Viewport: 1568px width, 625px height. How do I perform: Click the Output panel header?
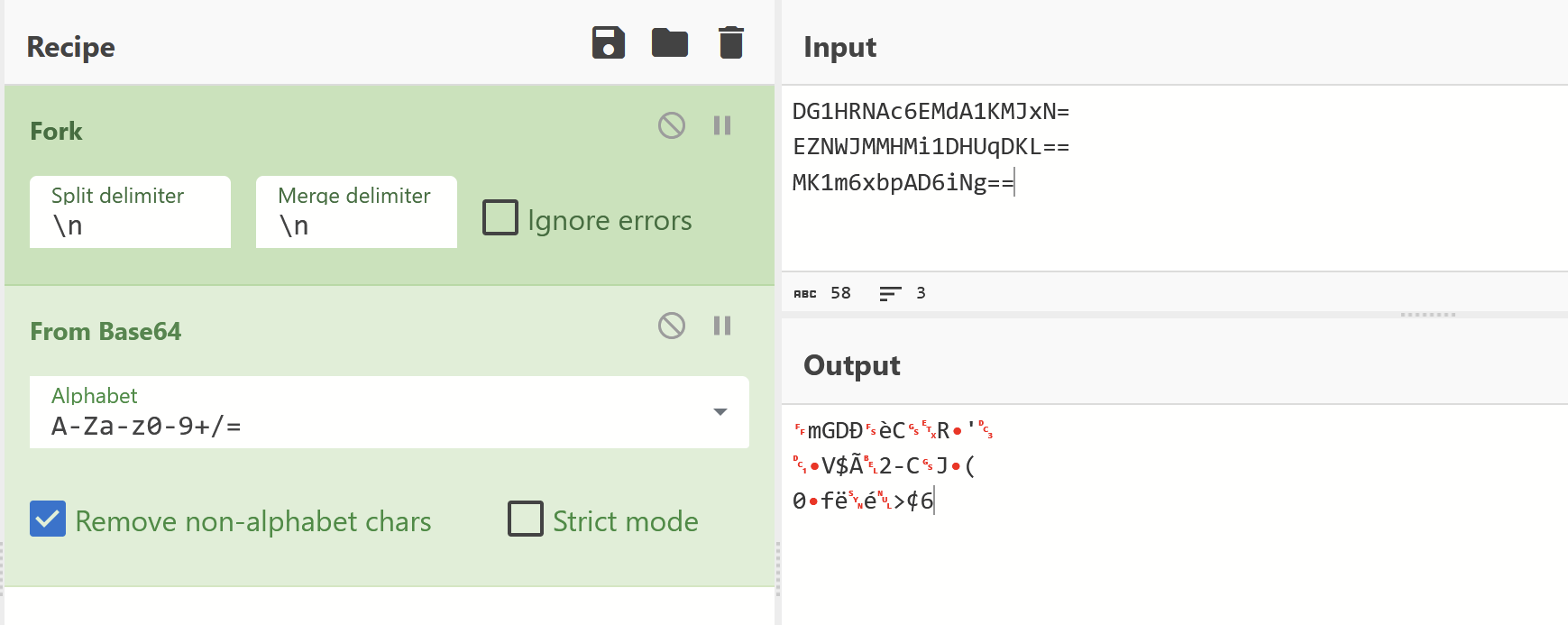[x=850, y=365]
